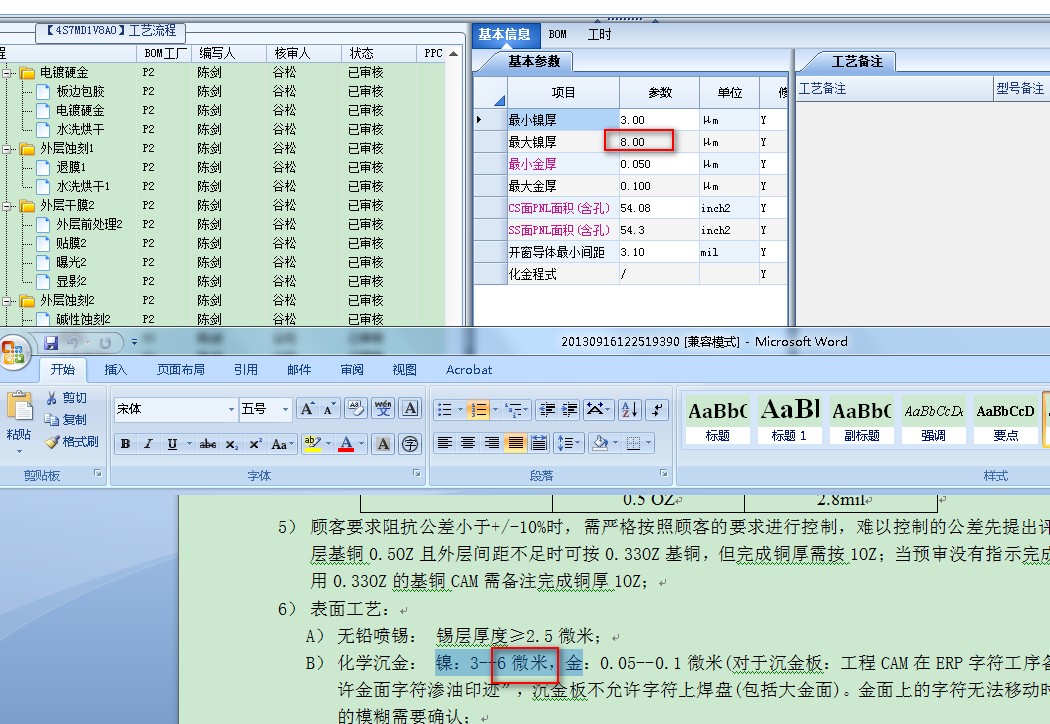1050x724 pixels.
Task: Click the Grow Font button
Action: (x=307, y=409)
